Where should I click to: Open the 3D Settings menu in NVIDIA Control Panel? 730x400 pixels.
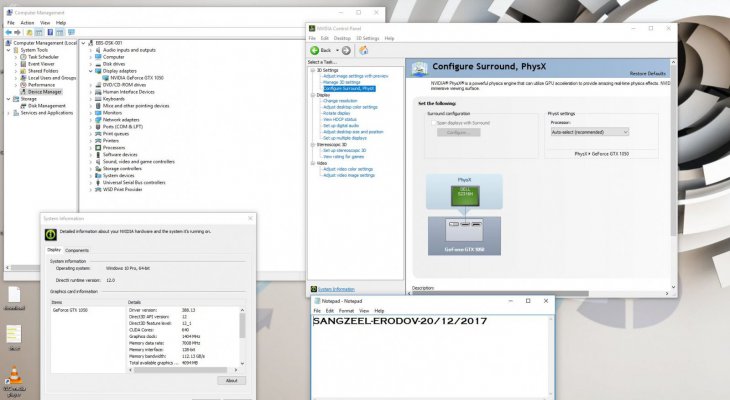coord(368,38)
